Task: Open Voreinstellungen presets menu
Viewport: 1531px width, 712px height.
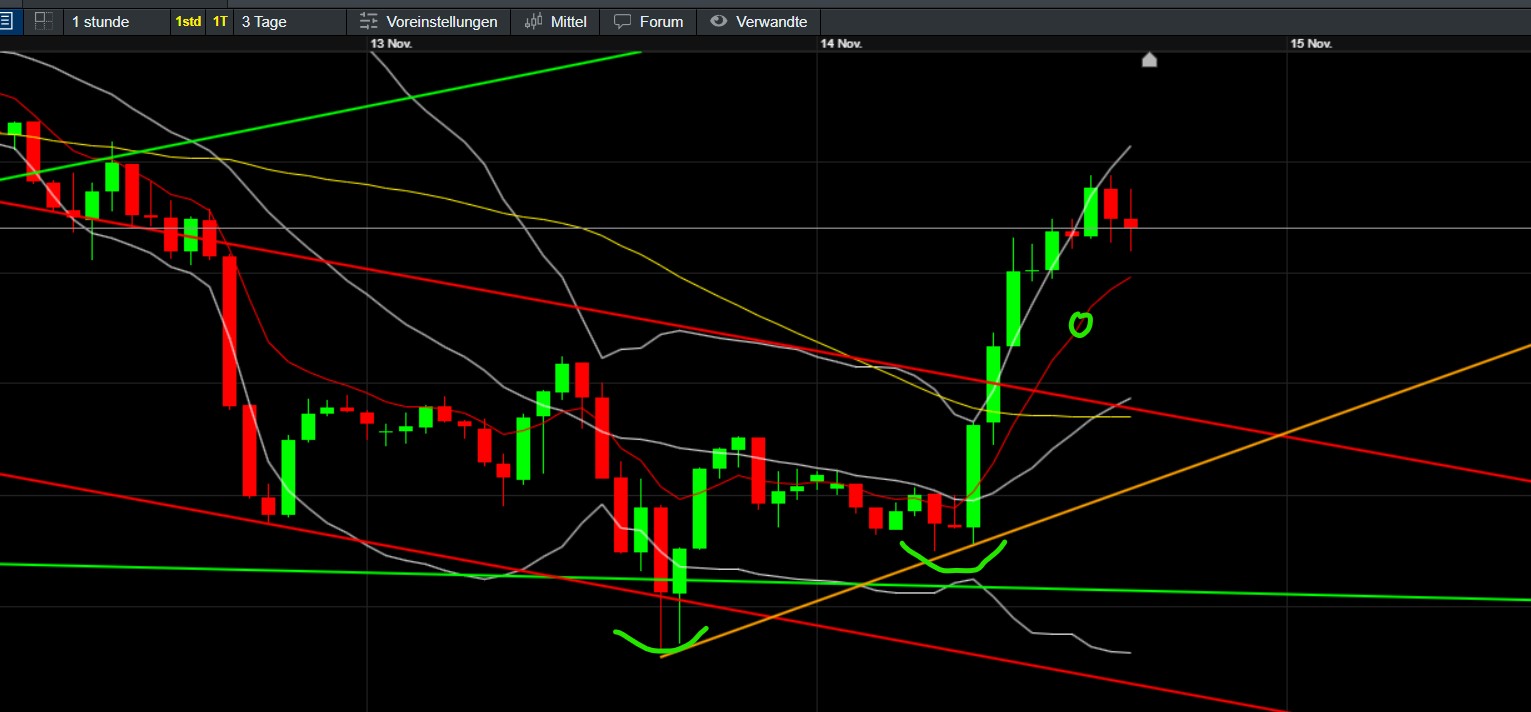Action: (x=428, y=22)
